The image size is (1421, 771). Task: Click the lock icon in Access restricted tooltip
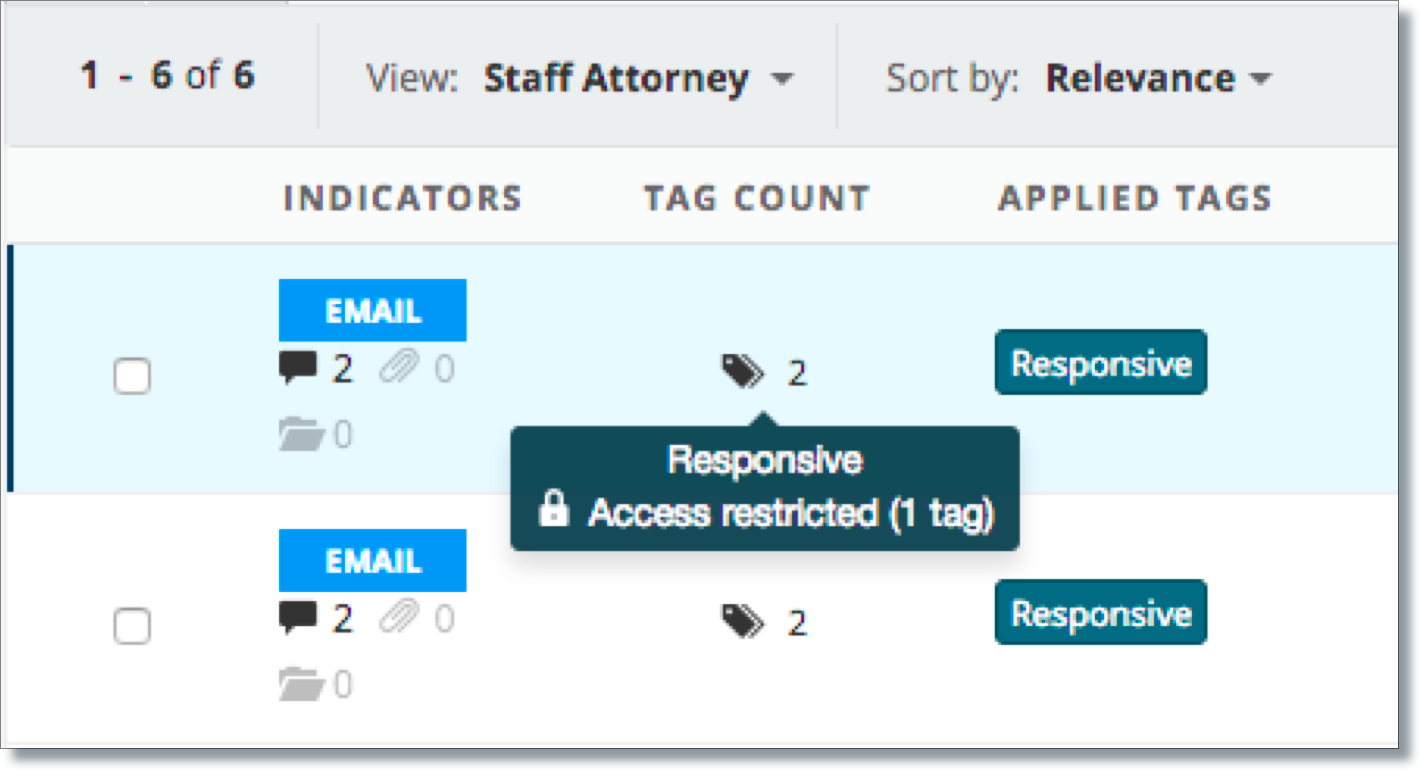553,511
